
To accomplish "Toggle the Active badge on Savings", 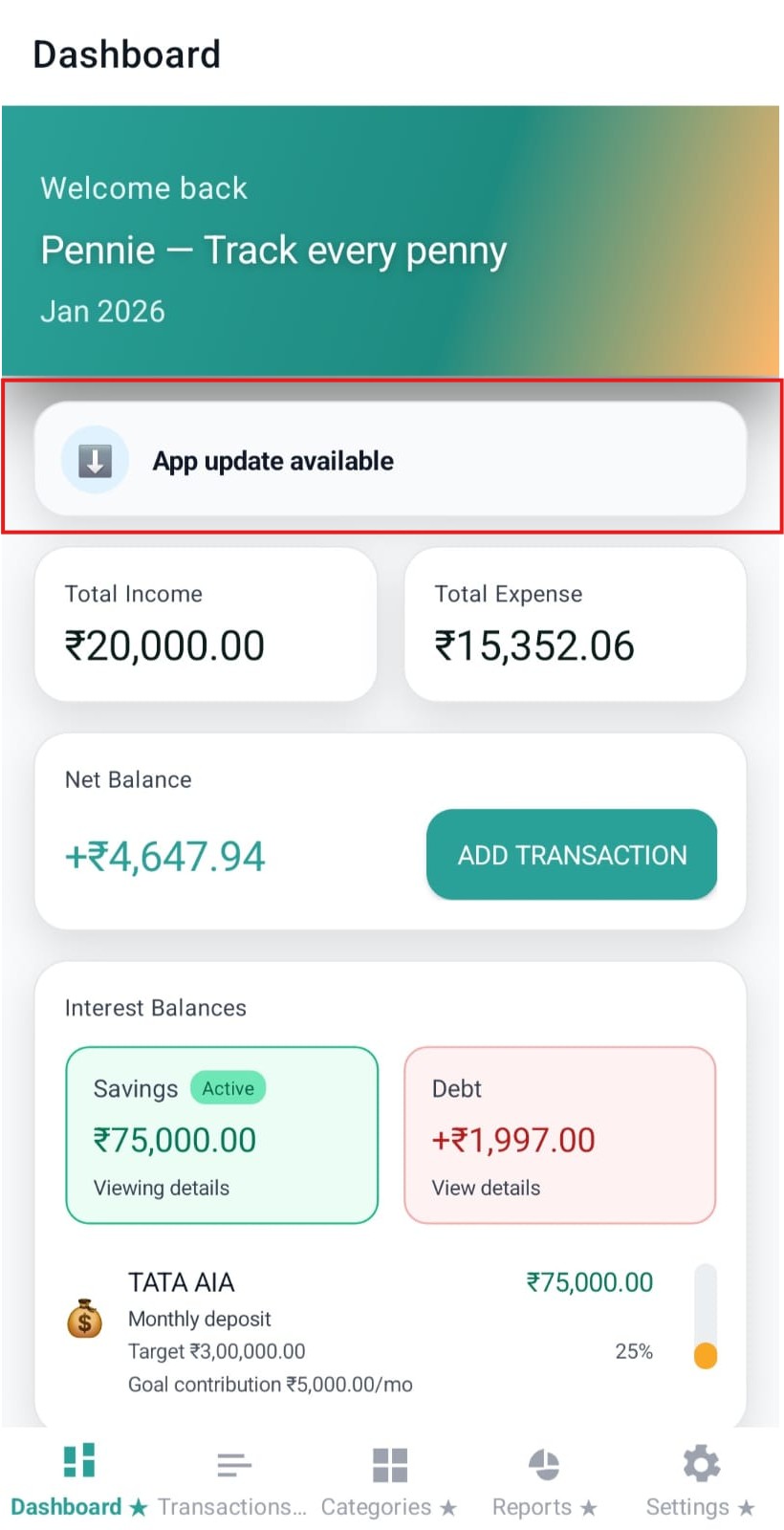I will click(229, 1088).
